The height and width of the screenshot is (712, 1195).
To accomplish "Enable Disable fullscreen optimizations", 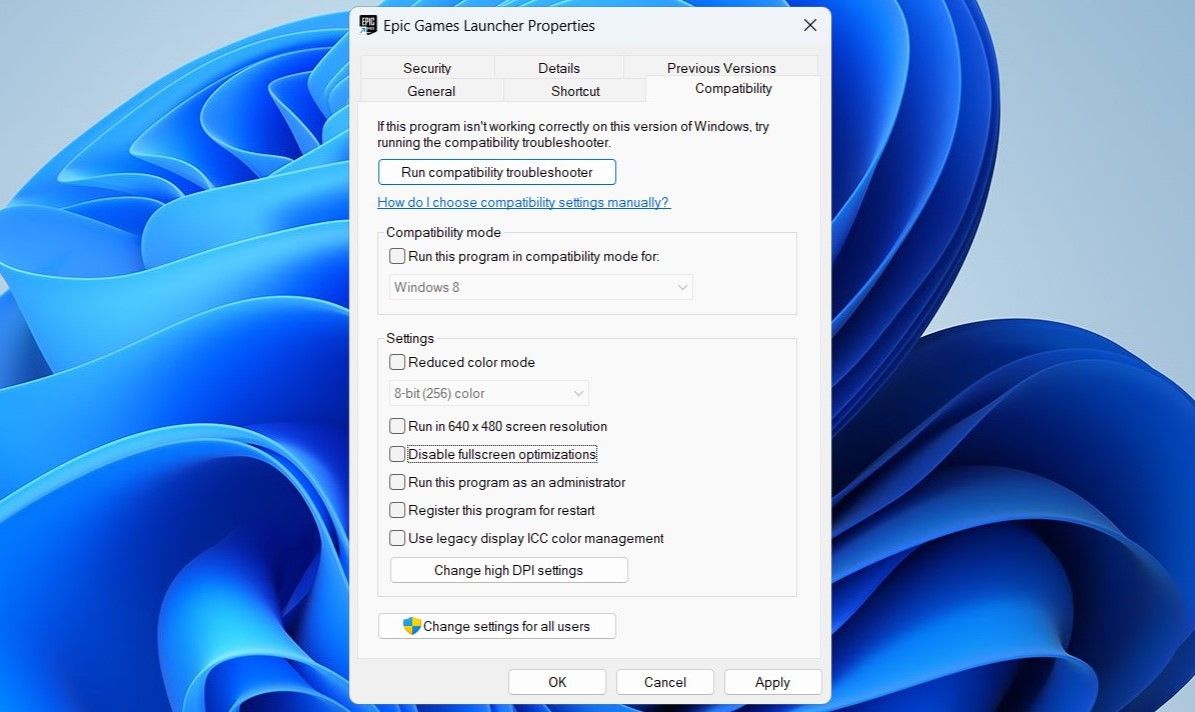I will 397,454.
